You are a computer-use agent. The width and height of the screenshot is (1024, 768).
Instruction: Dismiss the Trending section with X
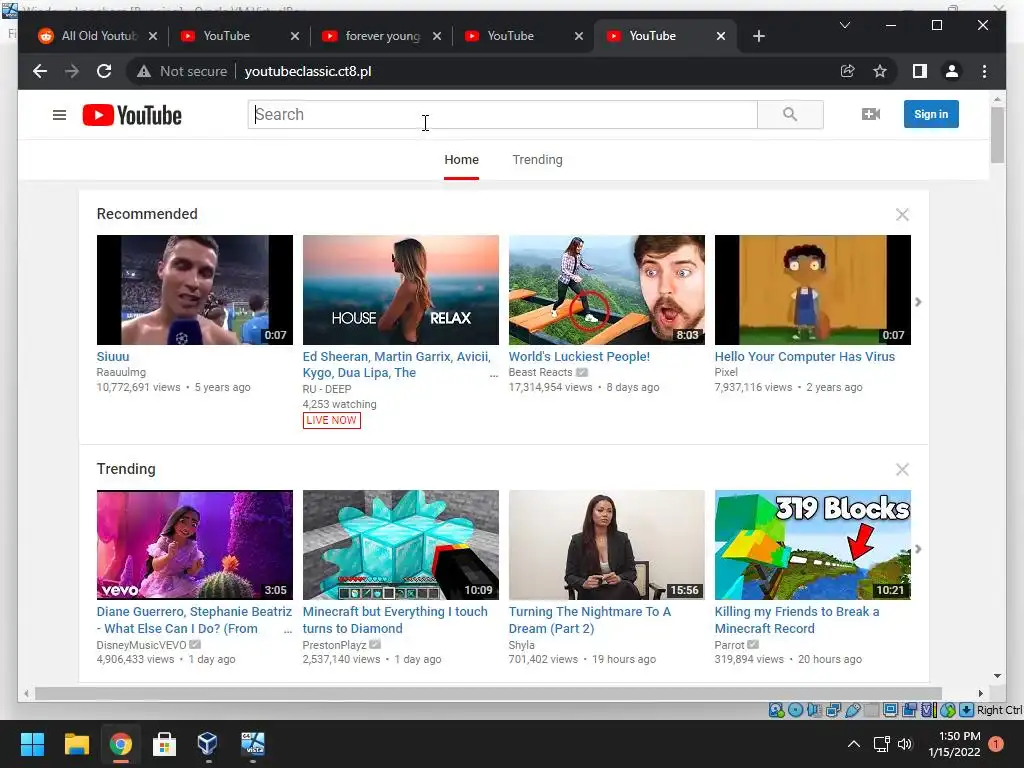[903, 470]
